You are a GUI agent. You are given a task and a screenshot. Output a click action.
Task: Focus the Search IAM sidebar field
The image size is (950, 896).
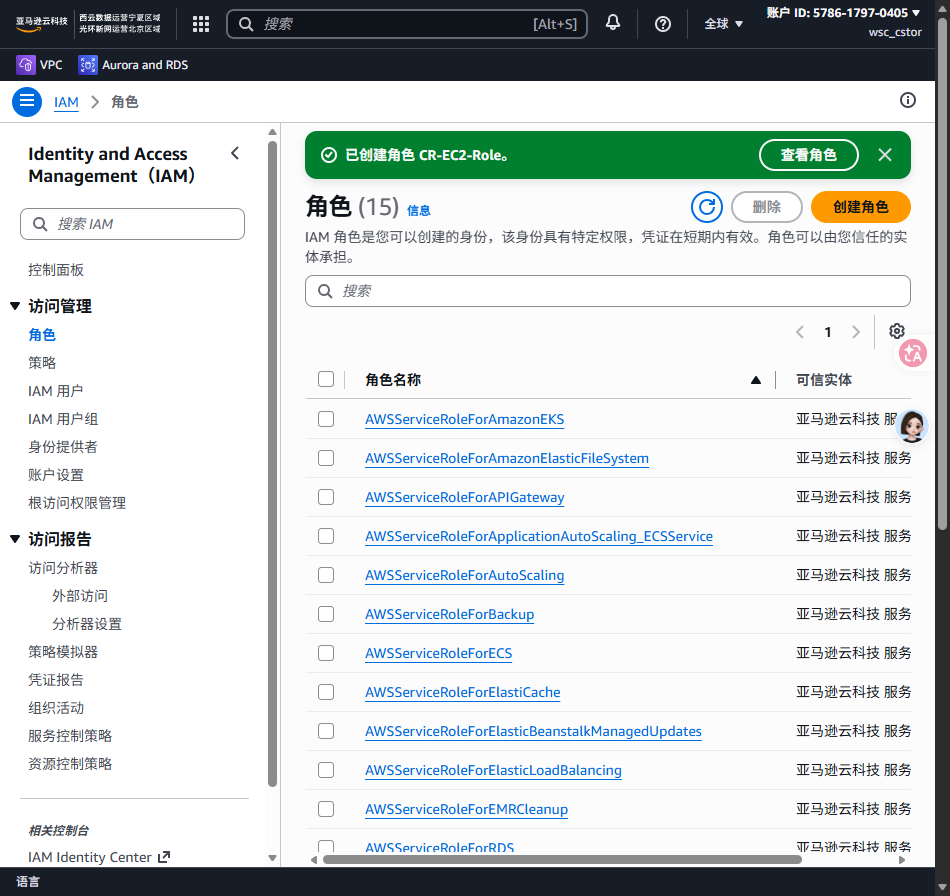[132, 224]
